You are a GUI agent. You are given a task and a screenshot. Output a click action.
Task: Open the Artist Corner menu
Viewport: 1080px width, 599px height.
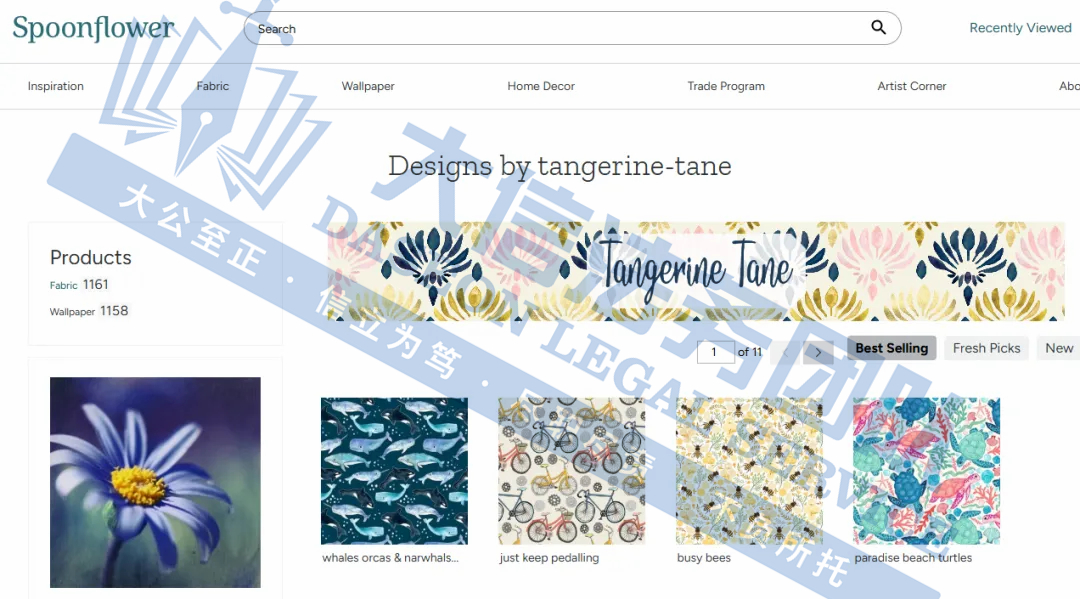[x=911, y=86]
